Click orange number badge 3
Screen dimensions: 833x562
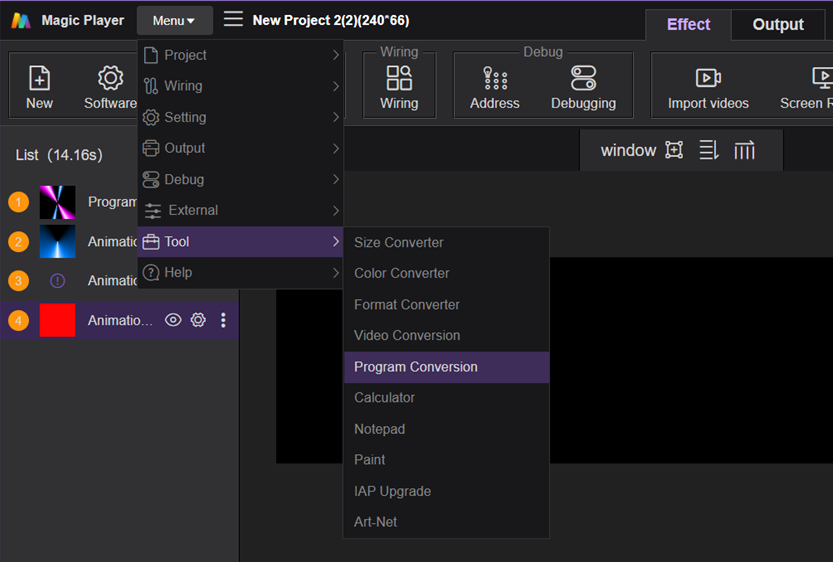click(19, 280)
